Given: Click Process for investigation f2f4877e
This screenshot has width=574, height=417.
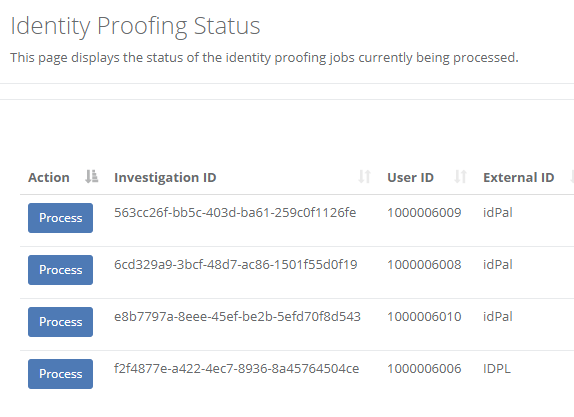Looking at the screenshot, I should pos(60,374).
